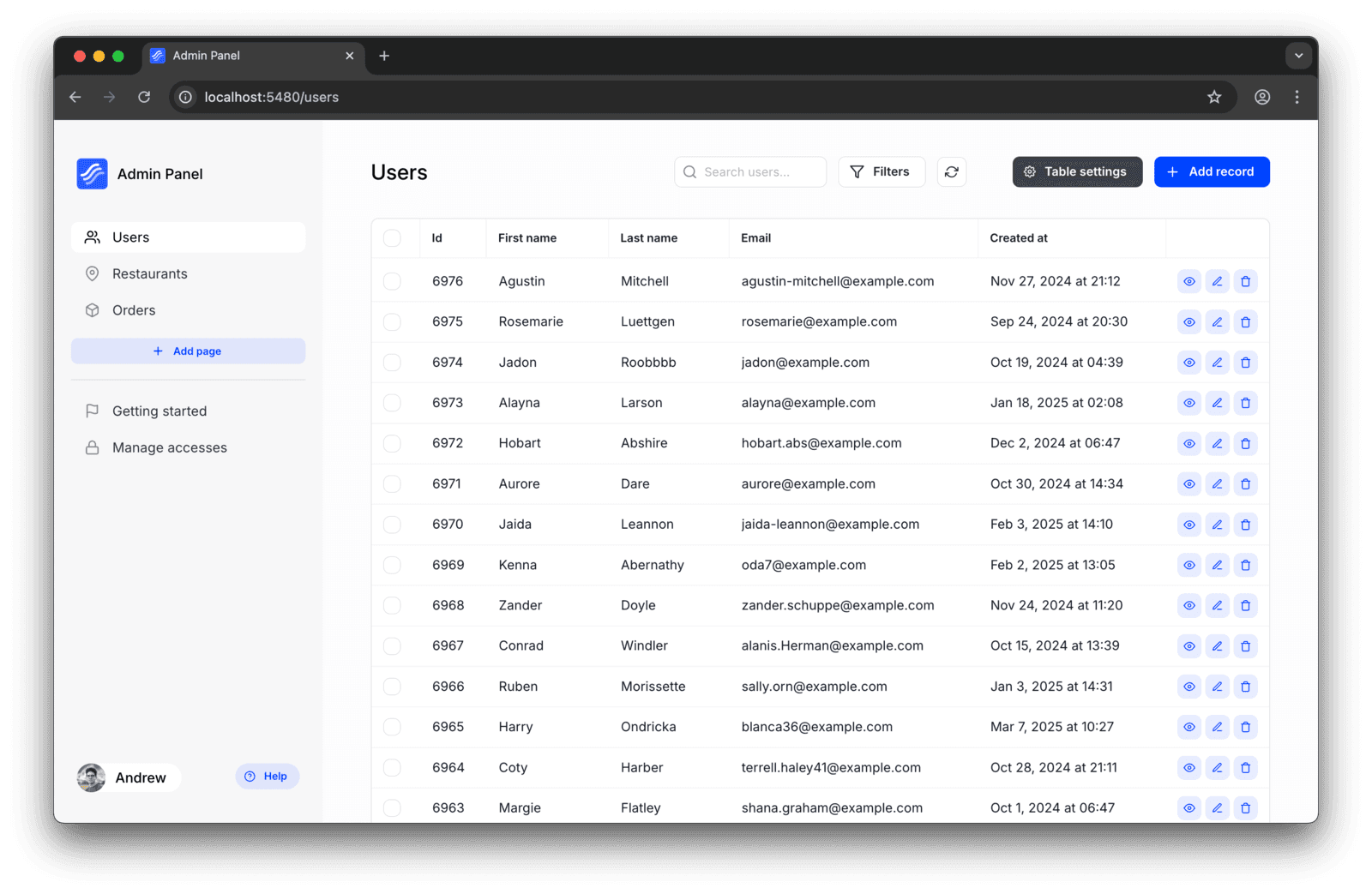The width and height of the screenshot is (1372, 894).
Task: View record of Conrad Windler
Action: click(1188, 646)
